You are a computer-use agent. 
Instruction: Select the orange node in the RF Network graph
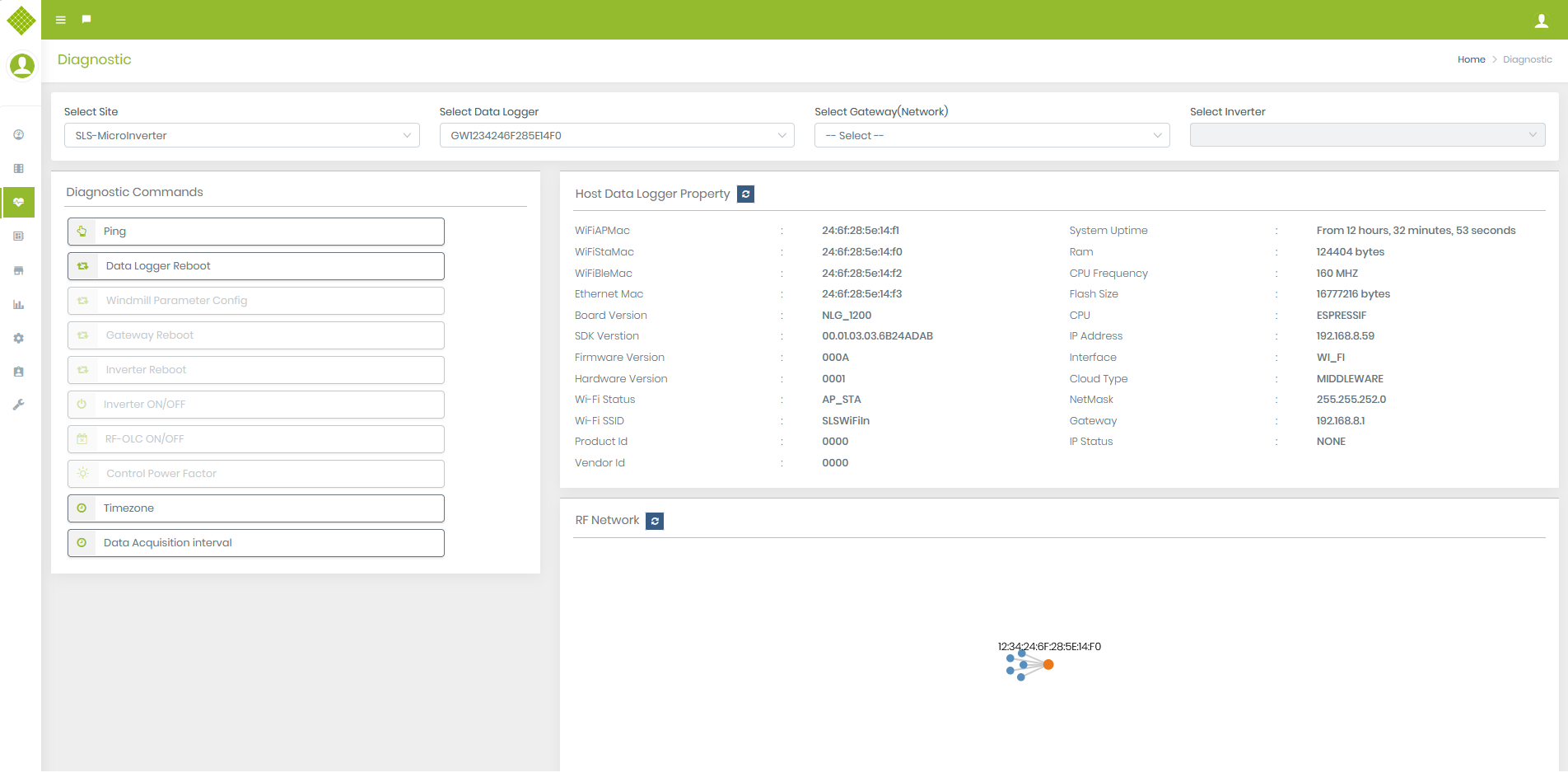(x=1048, y=663)
